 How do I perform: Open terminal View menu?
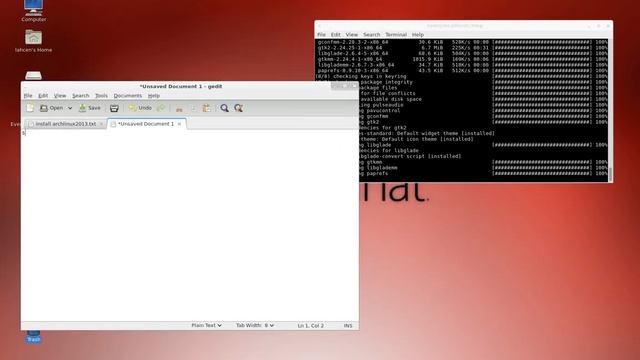coord(351,35)
